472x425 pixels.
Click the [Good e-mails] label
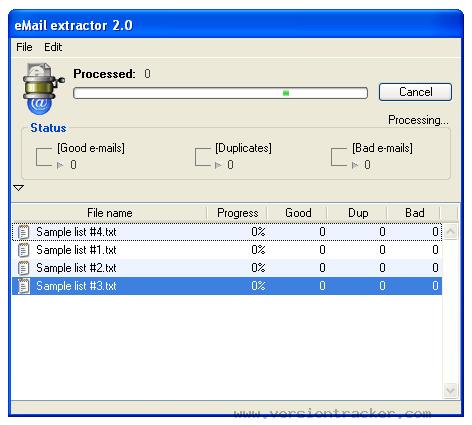[x=91, y=148]
